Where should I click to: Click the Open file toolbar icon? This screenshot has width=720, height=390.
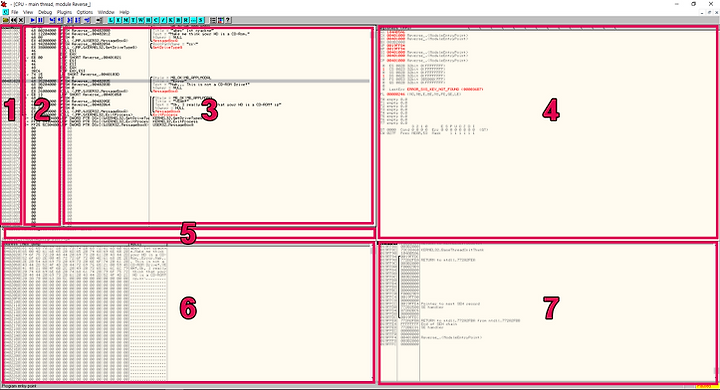tap(6, 20)
